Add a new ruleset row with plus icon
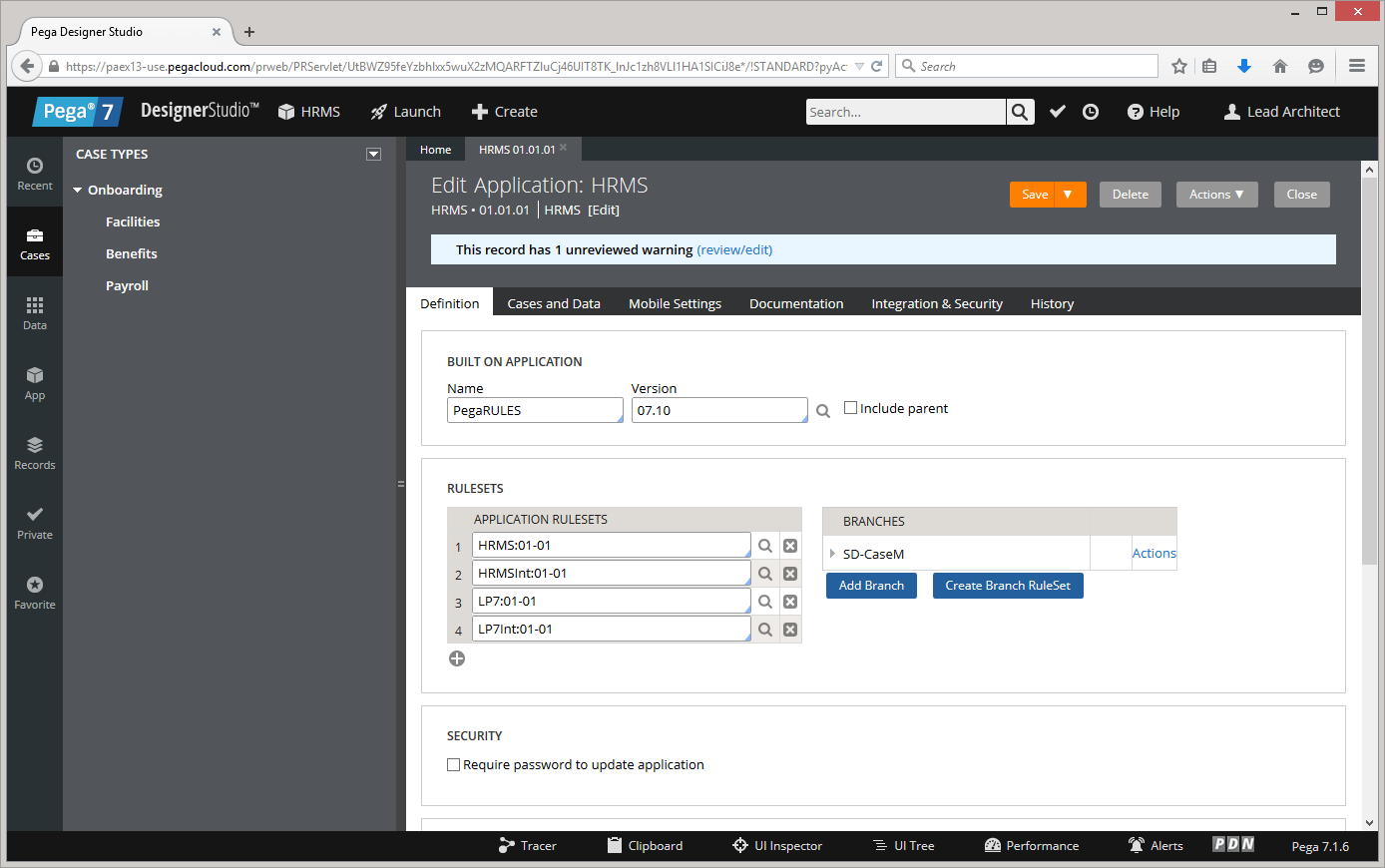Screen dimensions: 1385x868 [457, 658]
